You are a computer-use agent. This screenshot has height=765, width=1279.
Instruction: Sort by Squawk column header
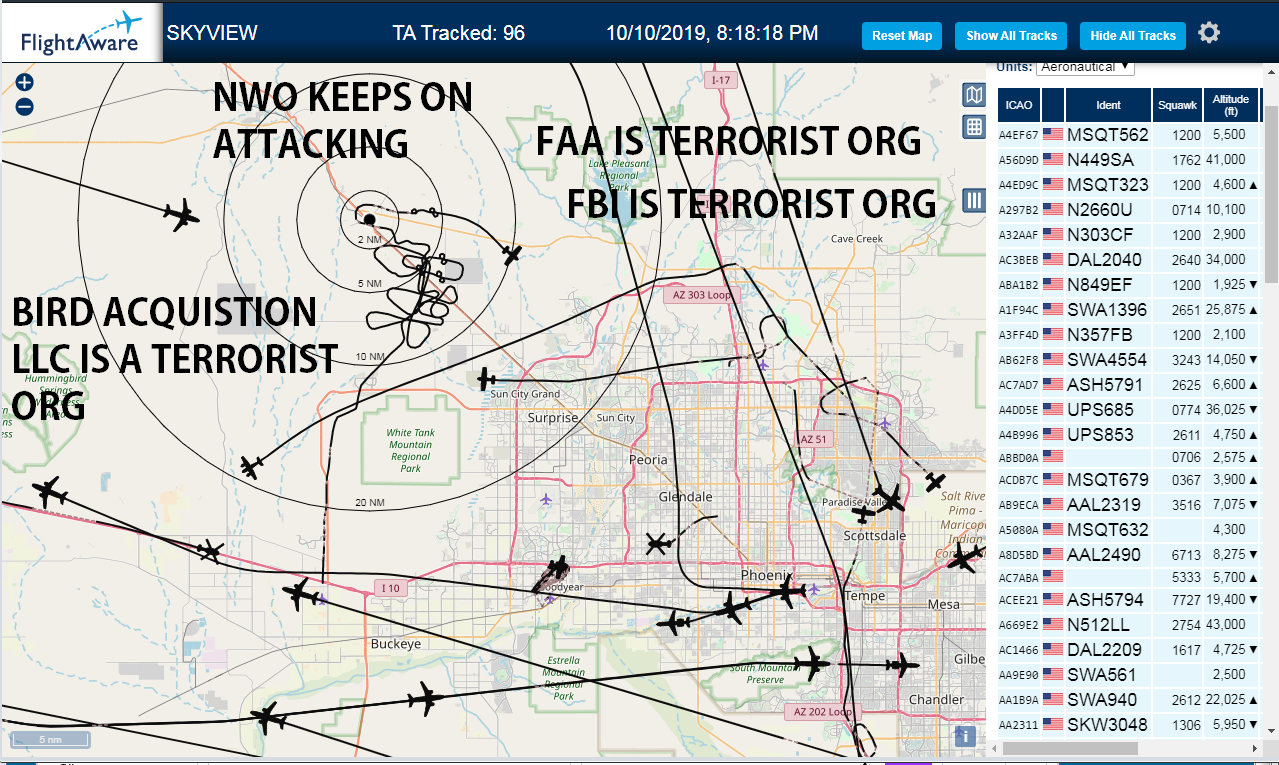(x=1177, y=105)
